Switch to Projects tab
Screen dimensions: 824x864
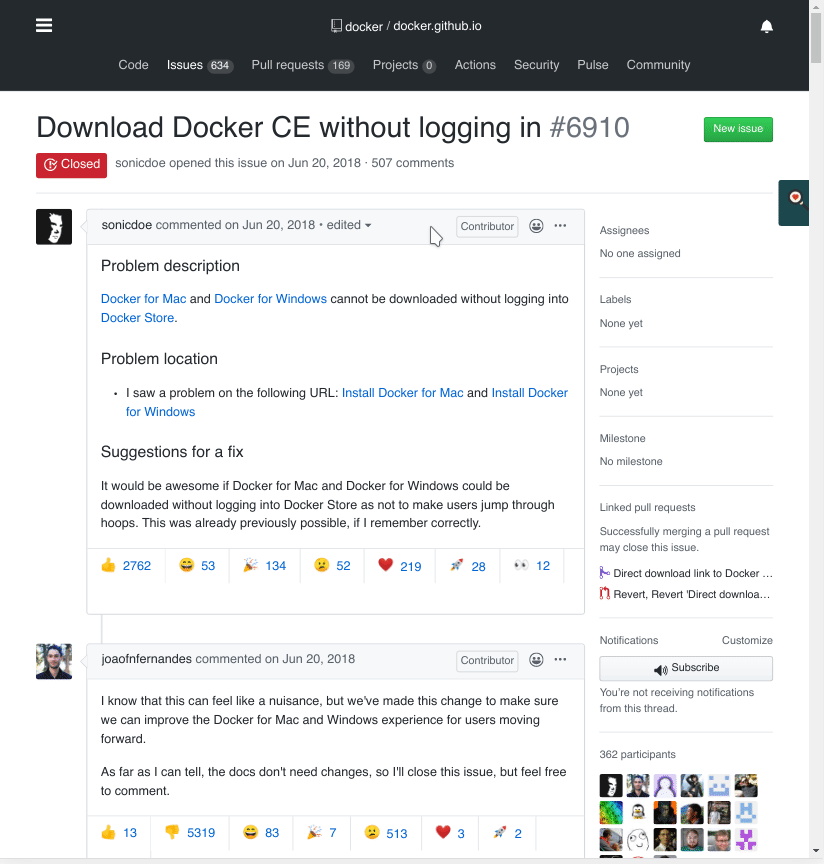coord(404,65)
